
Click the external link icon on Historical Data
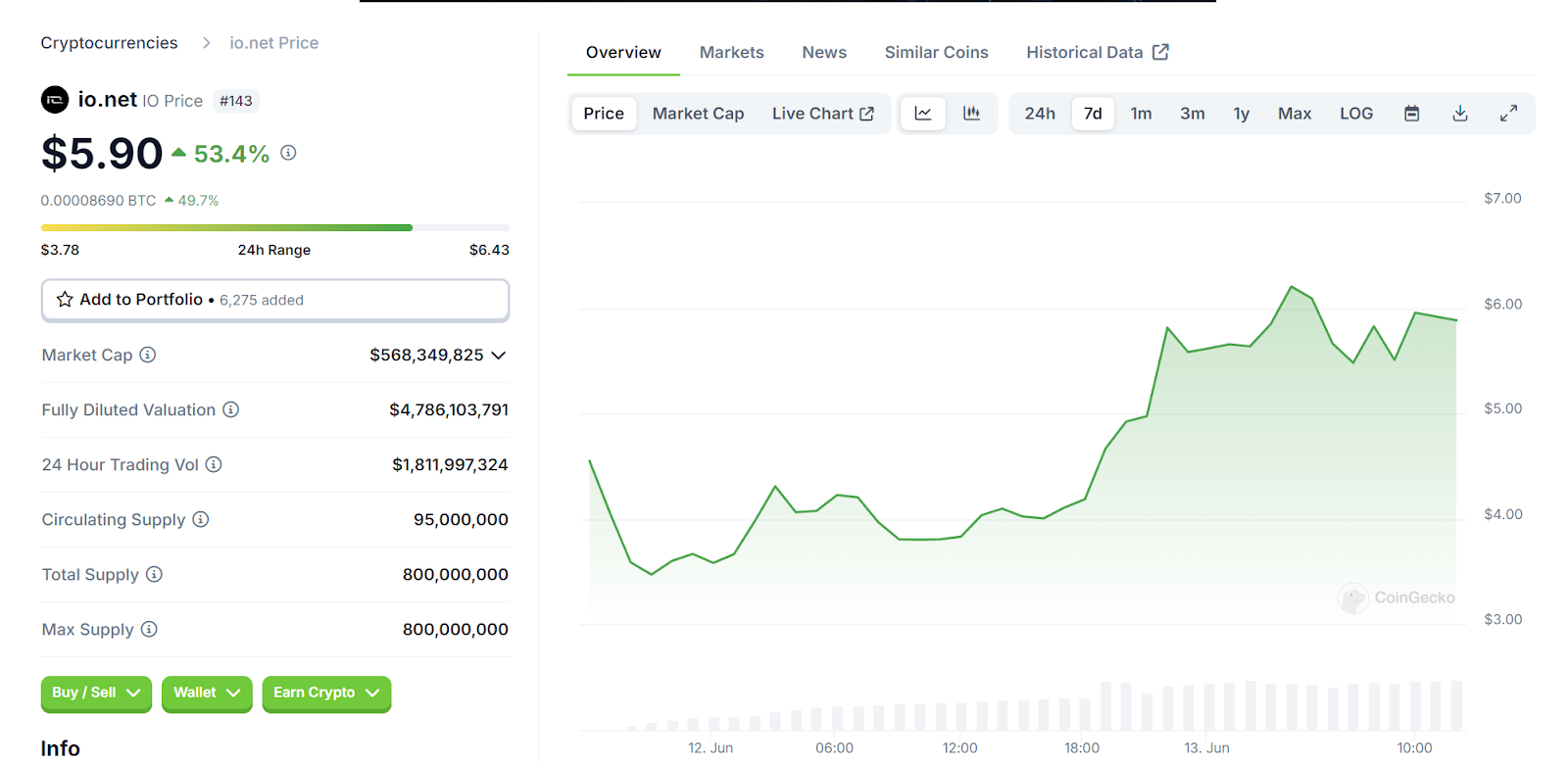pos(1160,52)
